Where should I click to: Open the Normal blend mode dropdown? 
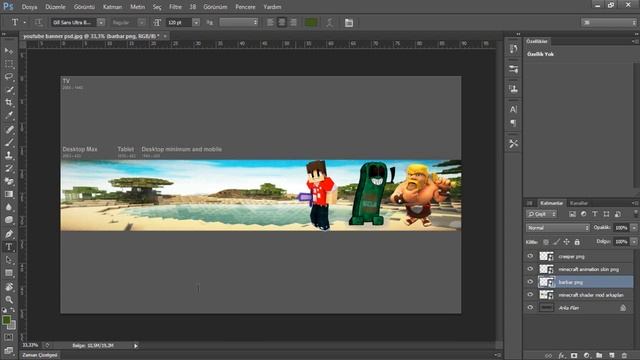(x=558, y=228)
